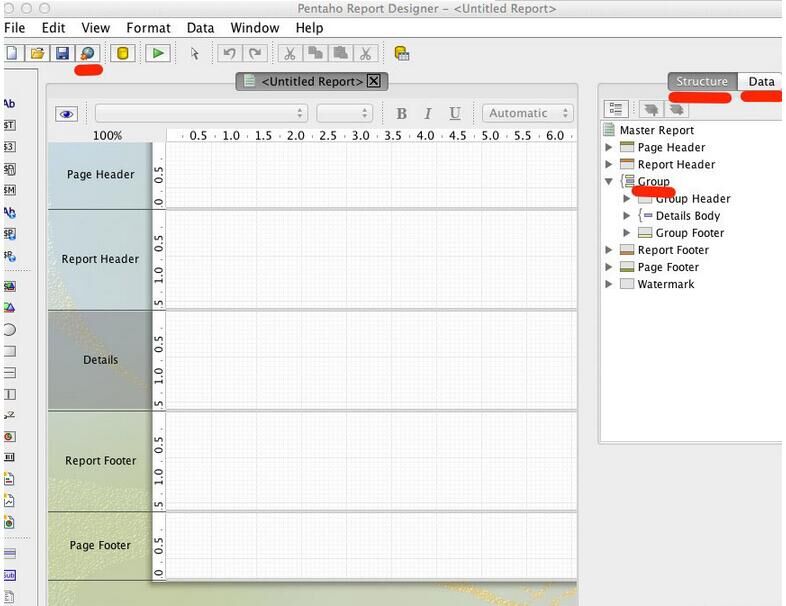Add a data source with the yellow cylinder icon
This screenshot has height=606, width=786.
point(123,53)
